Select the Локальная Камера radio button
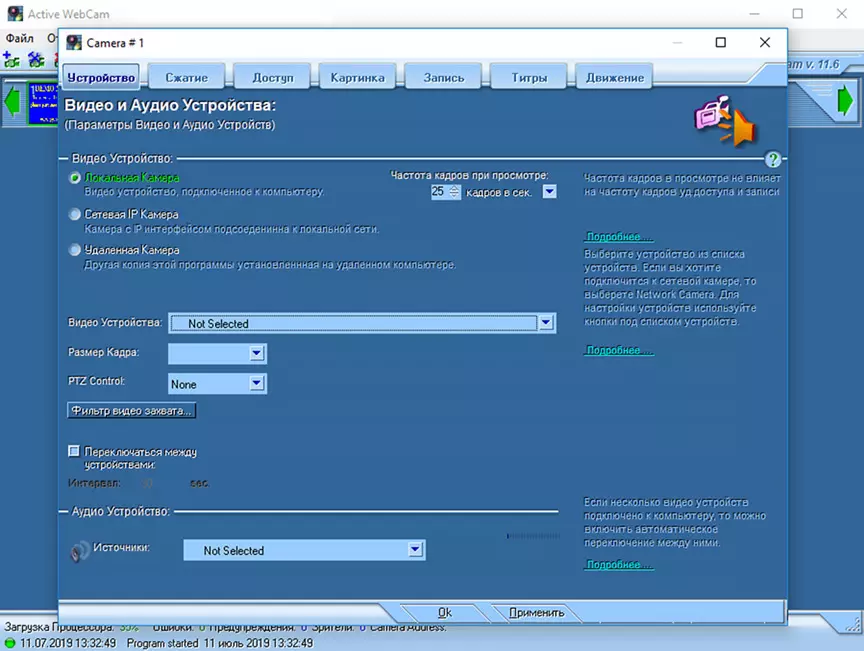The width and height of the screenshot is (864, 651). point(74,178)
